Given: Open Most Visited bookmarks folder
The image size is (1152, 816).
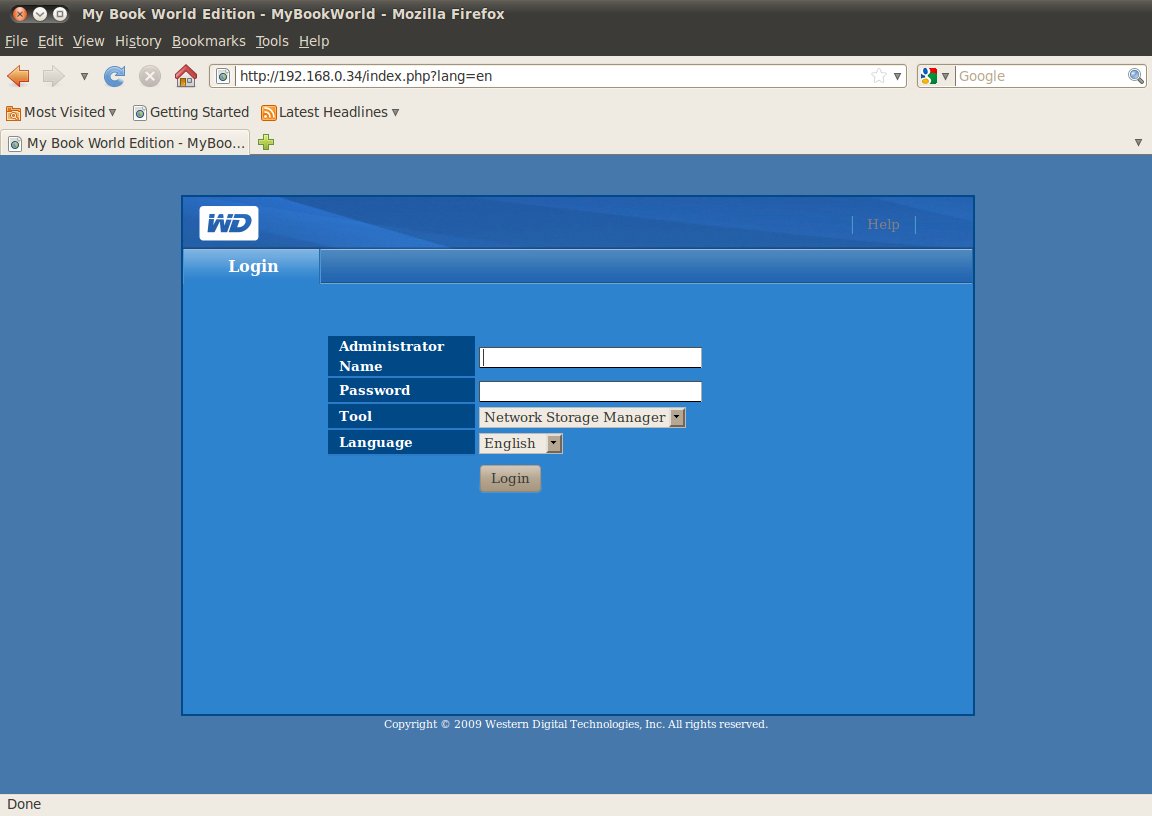Looking at the screenshot, I should (61, 112).
